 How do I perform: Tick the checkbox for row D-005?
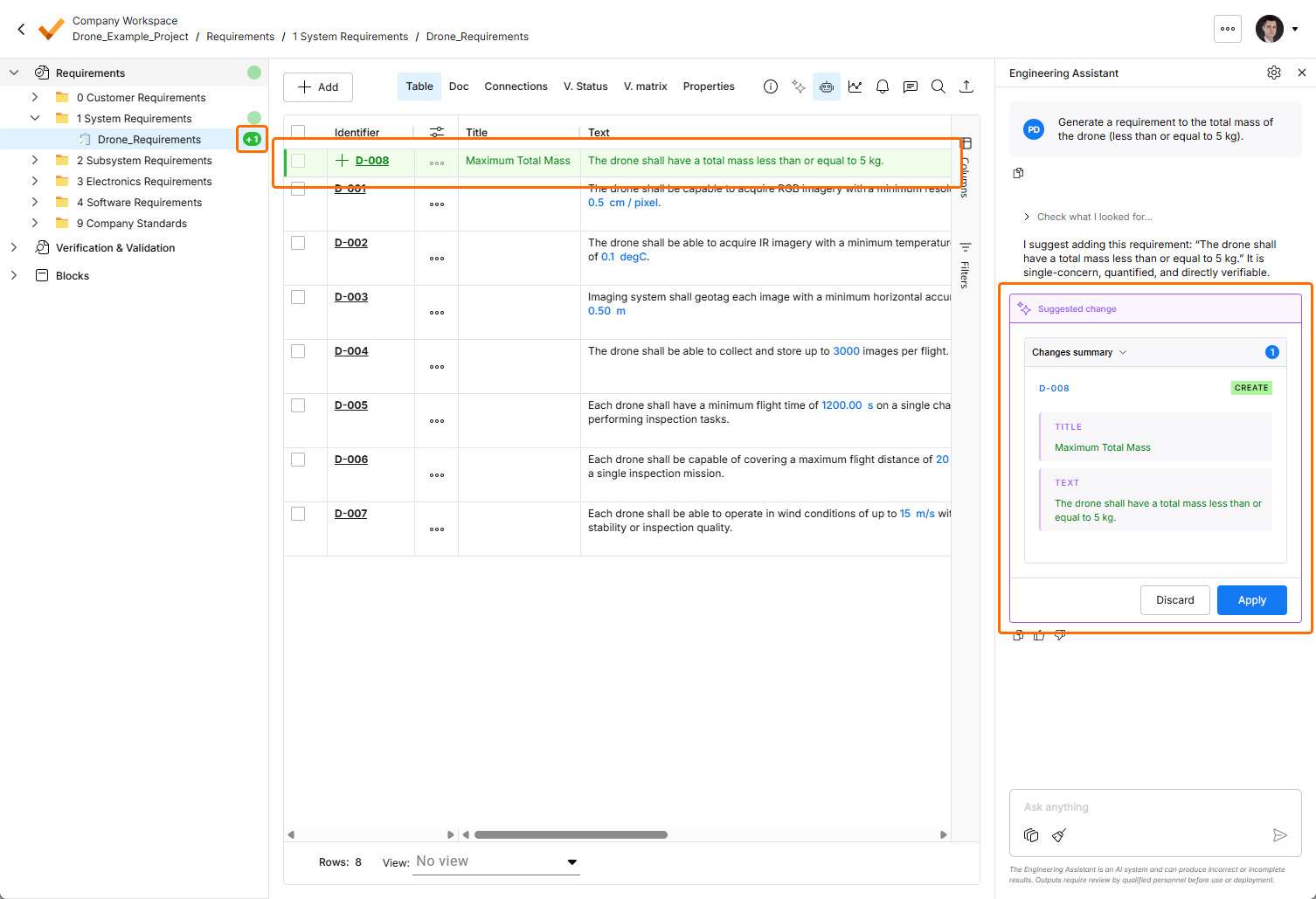[x=298, y=405]
